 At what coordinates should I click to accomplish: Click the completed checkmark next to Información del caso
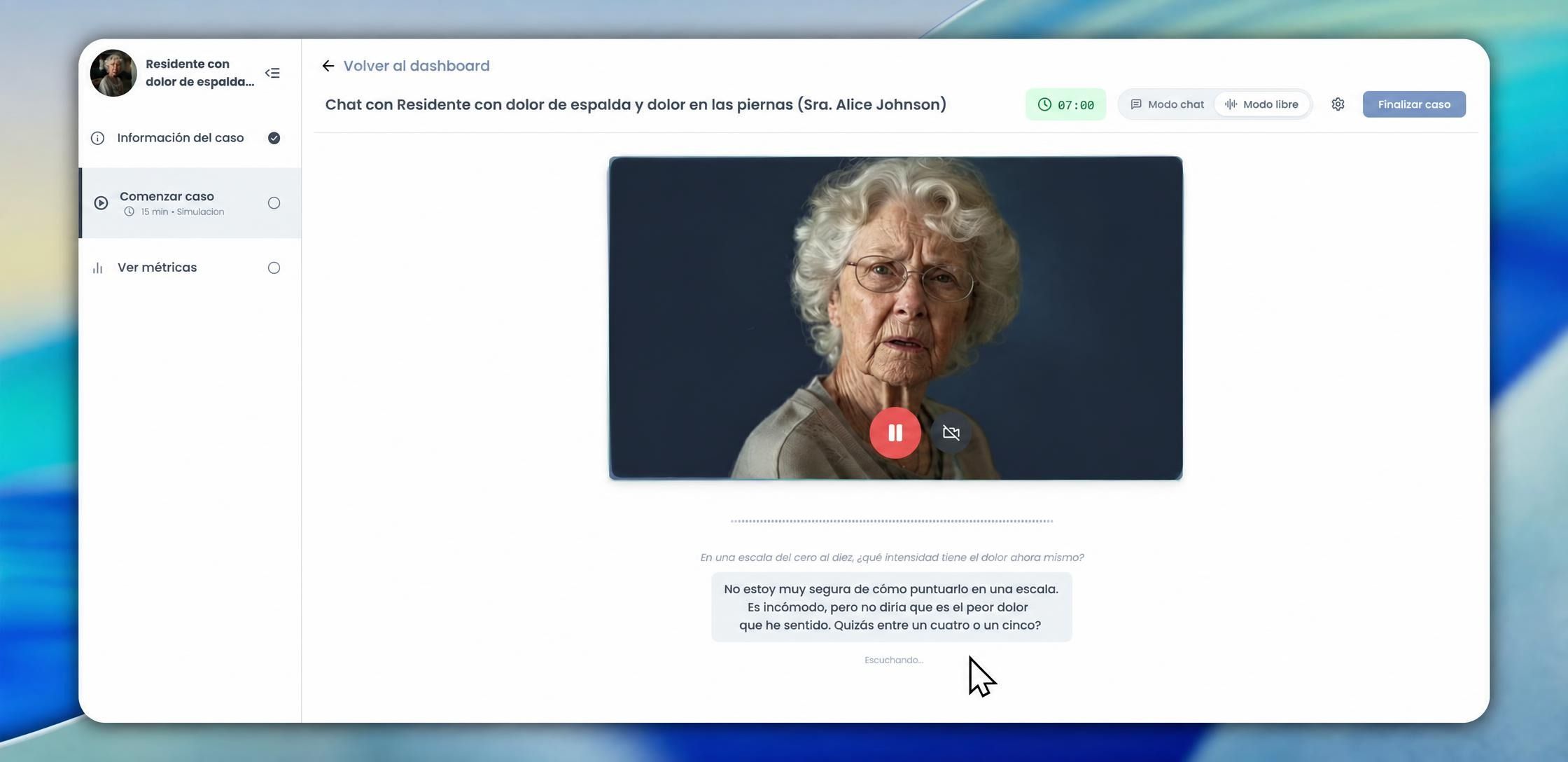tap(274, 138)
